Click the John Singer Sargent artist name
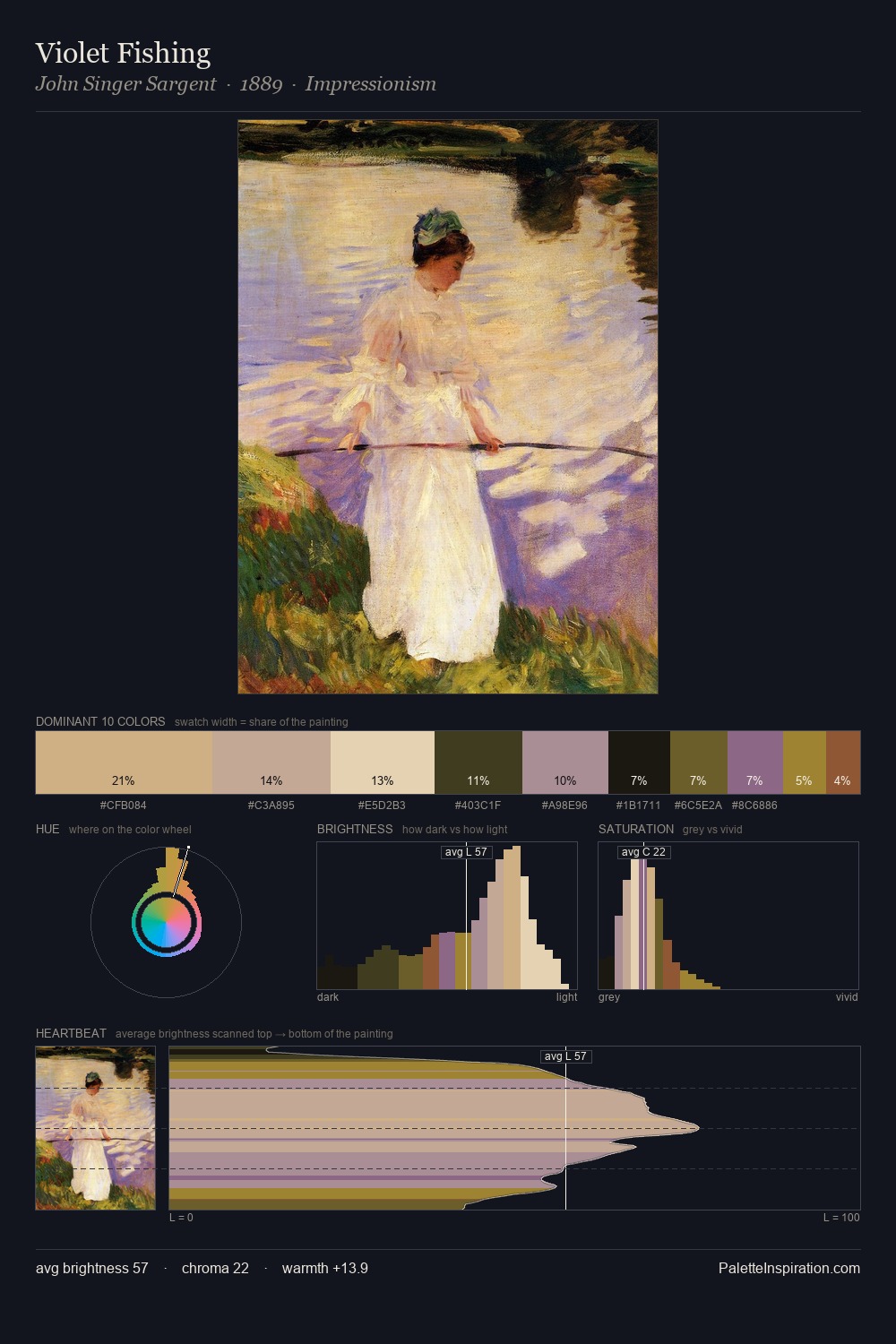 tap(125, 84)
